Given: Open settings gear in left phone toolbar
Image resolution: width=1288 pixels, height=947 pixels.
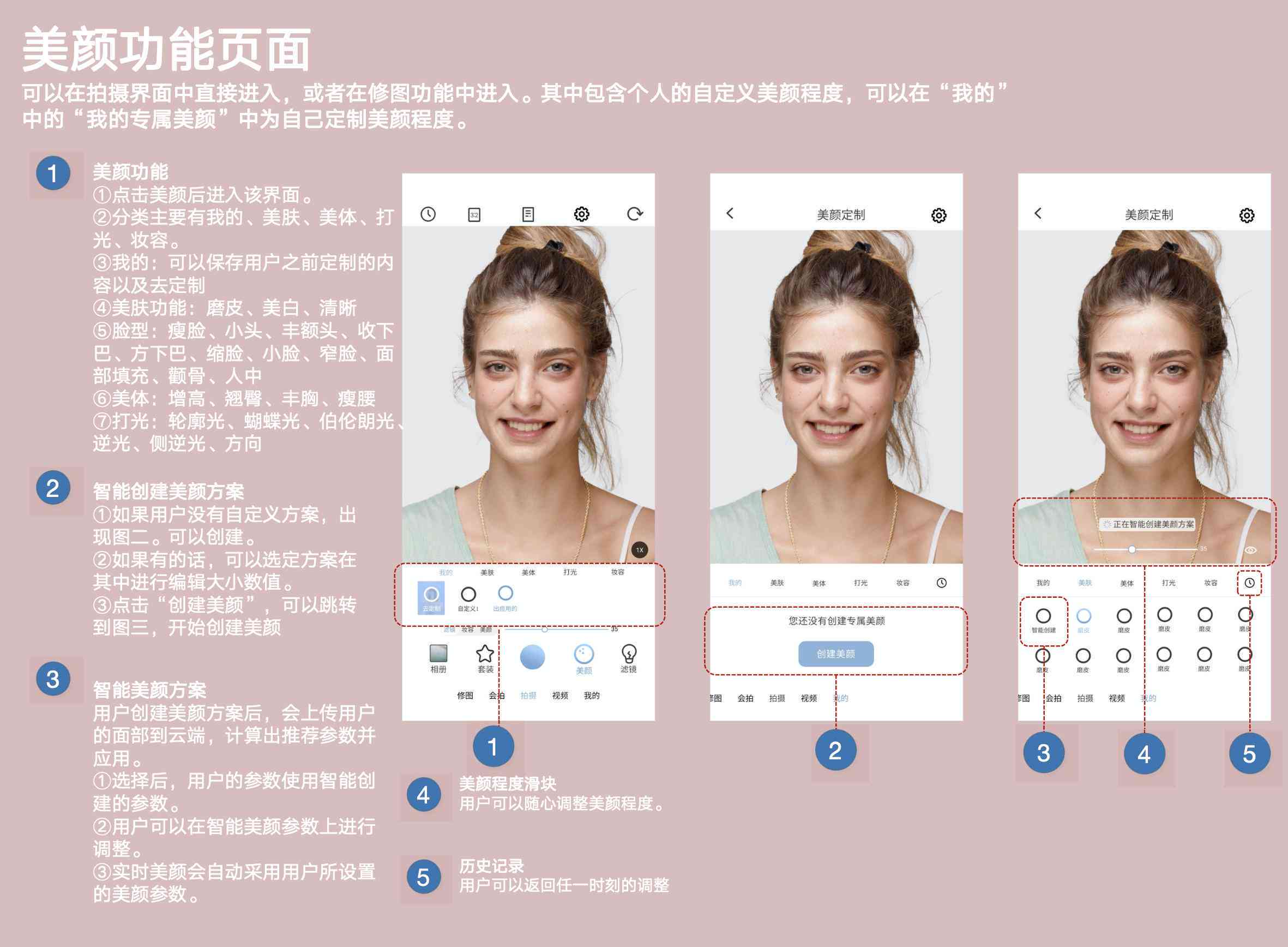Looking at the screenshot, I should pos(581,214).
